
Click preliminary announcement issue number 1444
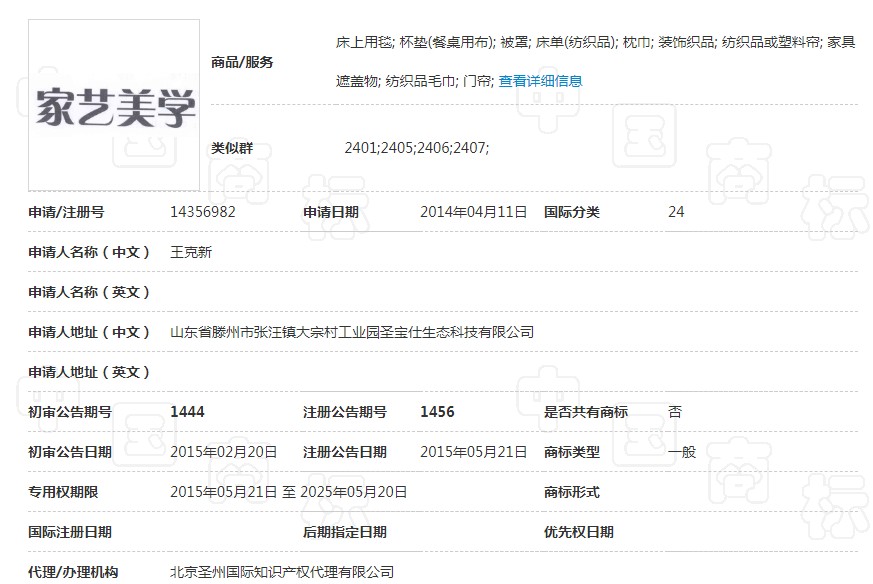188,412
